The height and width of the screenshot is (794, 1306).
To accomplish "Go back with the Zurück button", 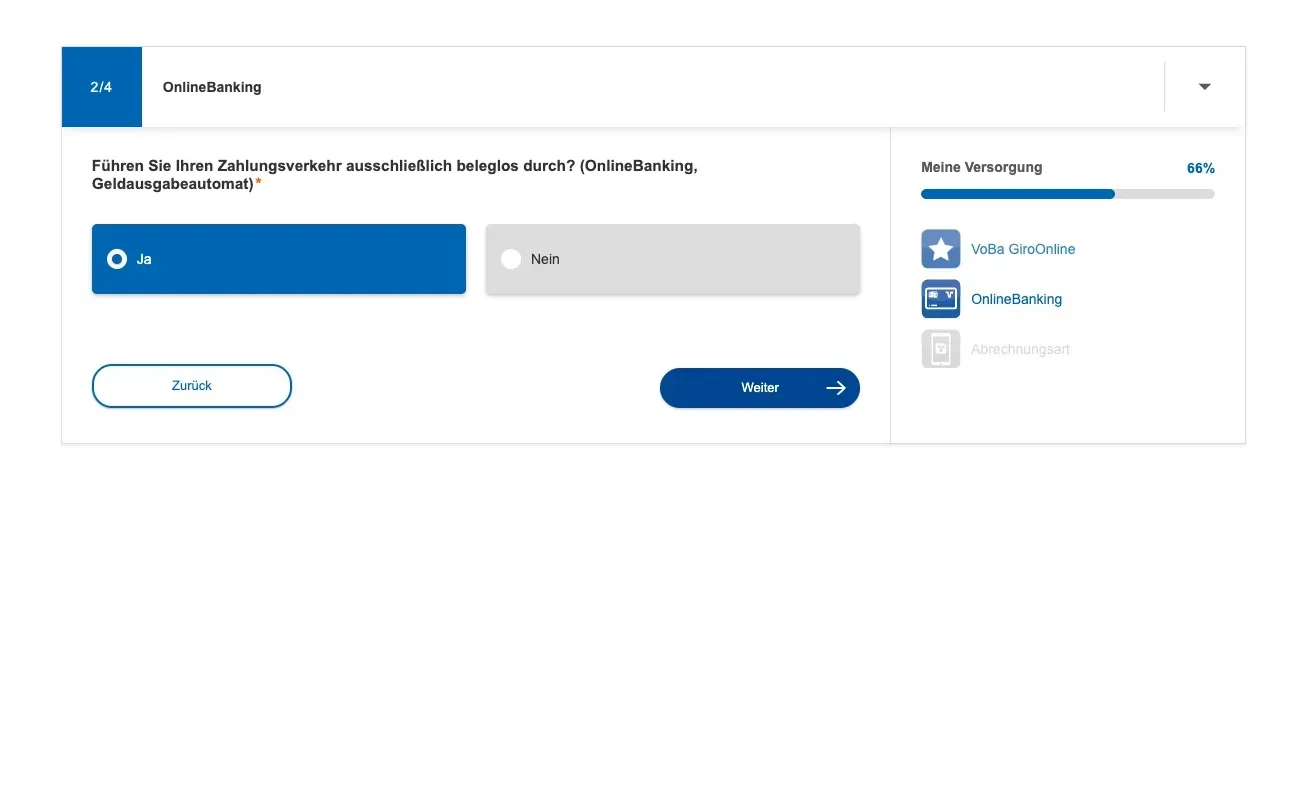I will click(192, 386).
